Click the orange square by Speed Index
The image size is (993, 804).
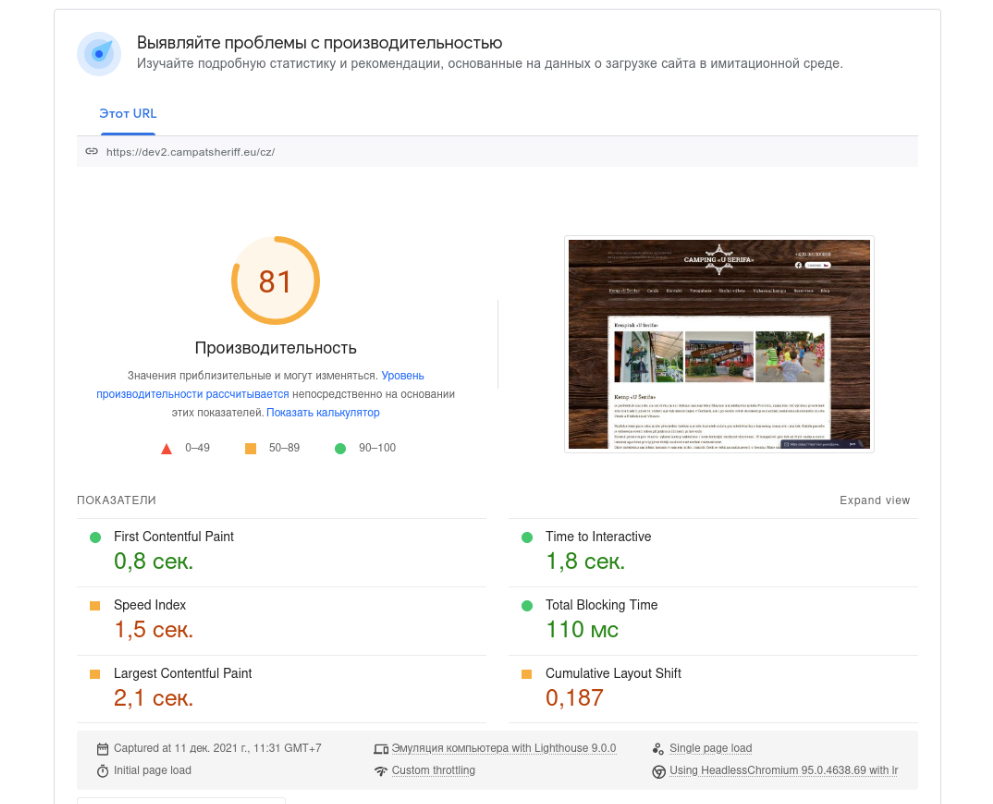pyautogui.click(x=95, y=606)
